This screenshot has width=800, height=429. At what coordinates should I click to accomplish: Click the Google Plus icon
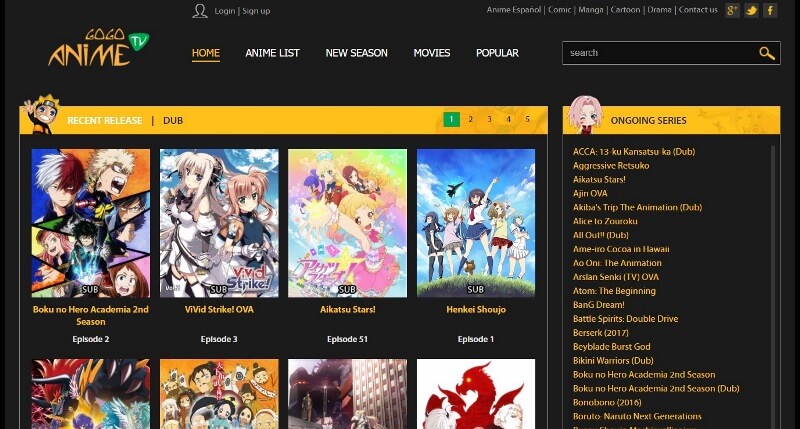coord(732,10)
